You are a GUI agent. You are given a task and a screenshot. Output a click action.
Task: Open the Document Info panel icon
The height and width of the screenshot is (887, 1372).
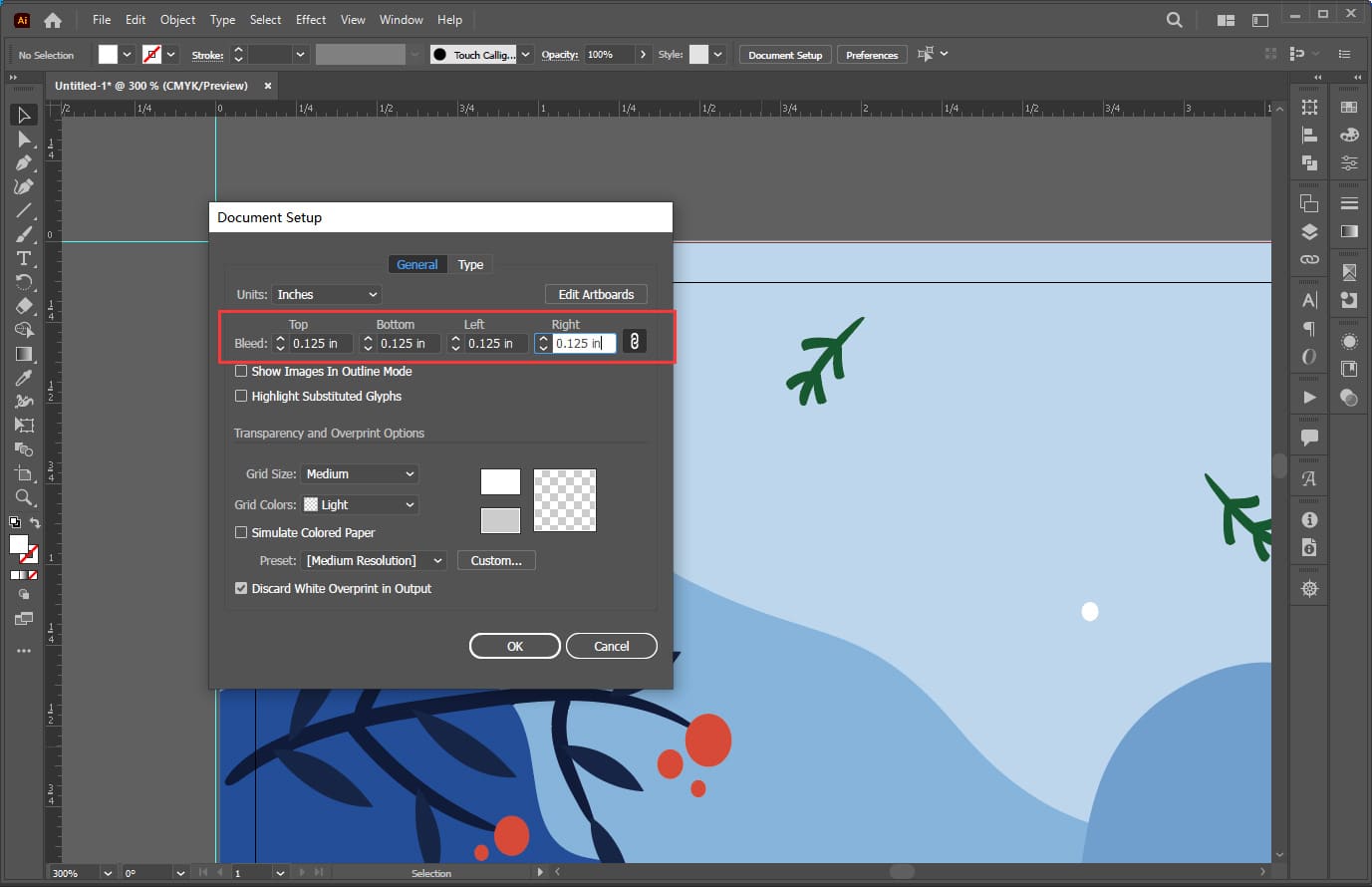click(x=1309, y=548)
